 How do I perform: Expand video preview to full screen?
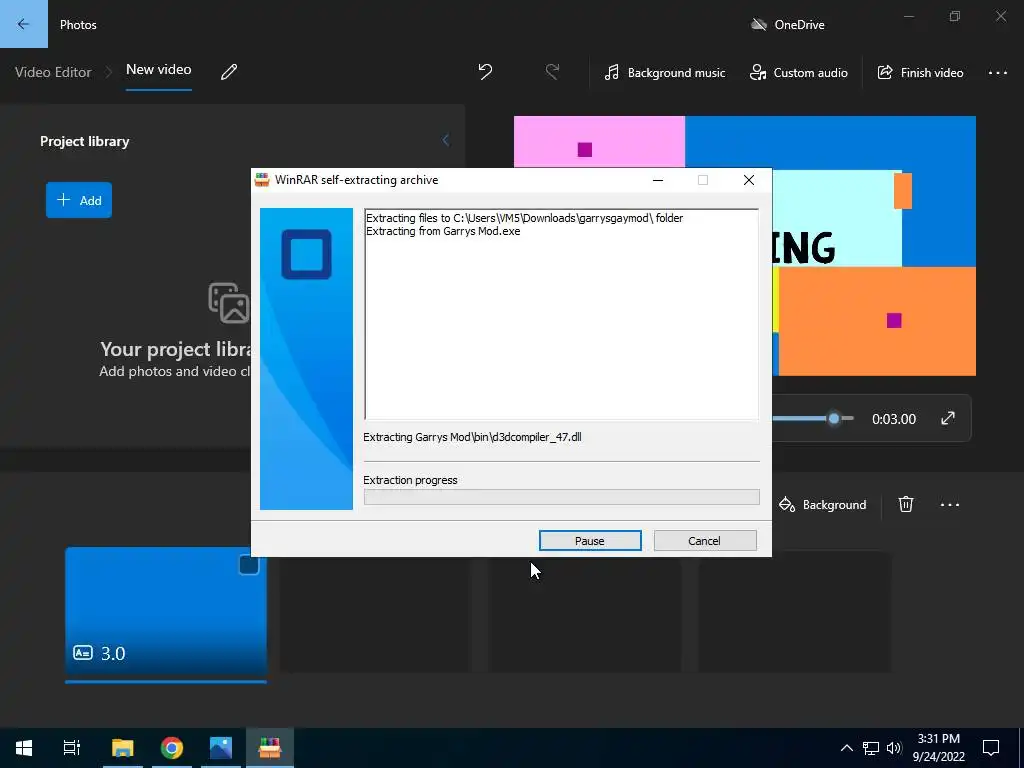[x=948, y=419]
